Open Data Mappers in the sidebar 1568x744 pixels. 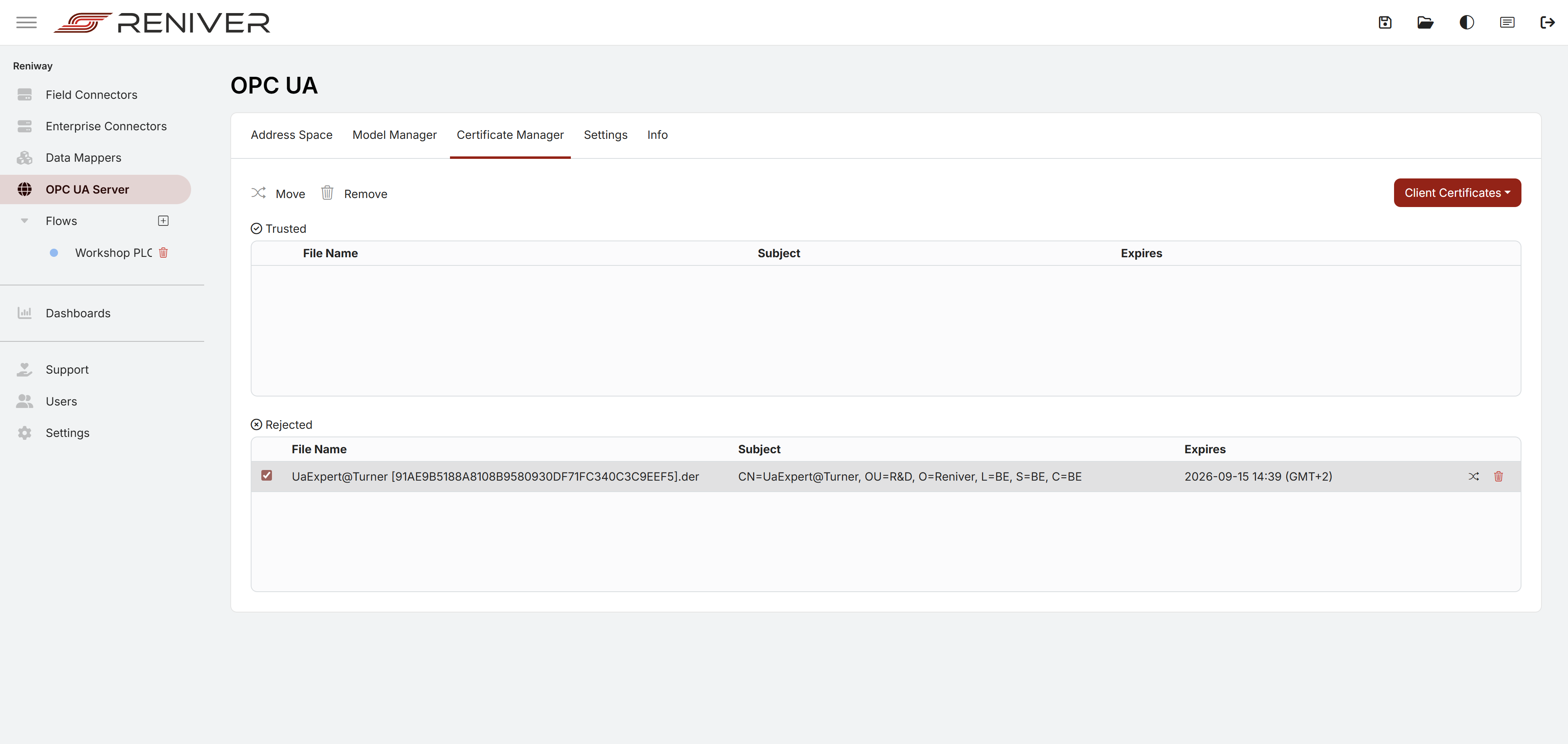coord(83,157)
